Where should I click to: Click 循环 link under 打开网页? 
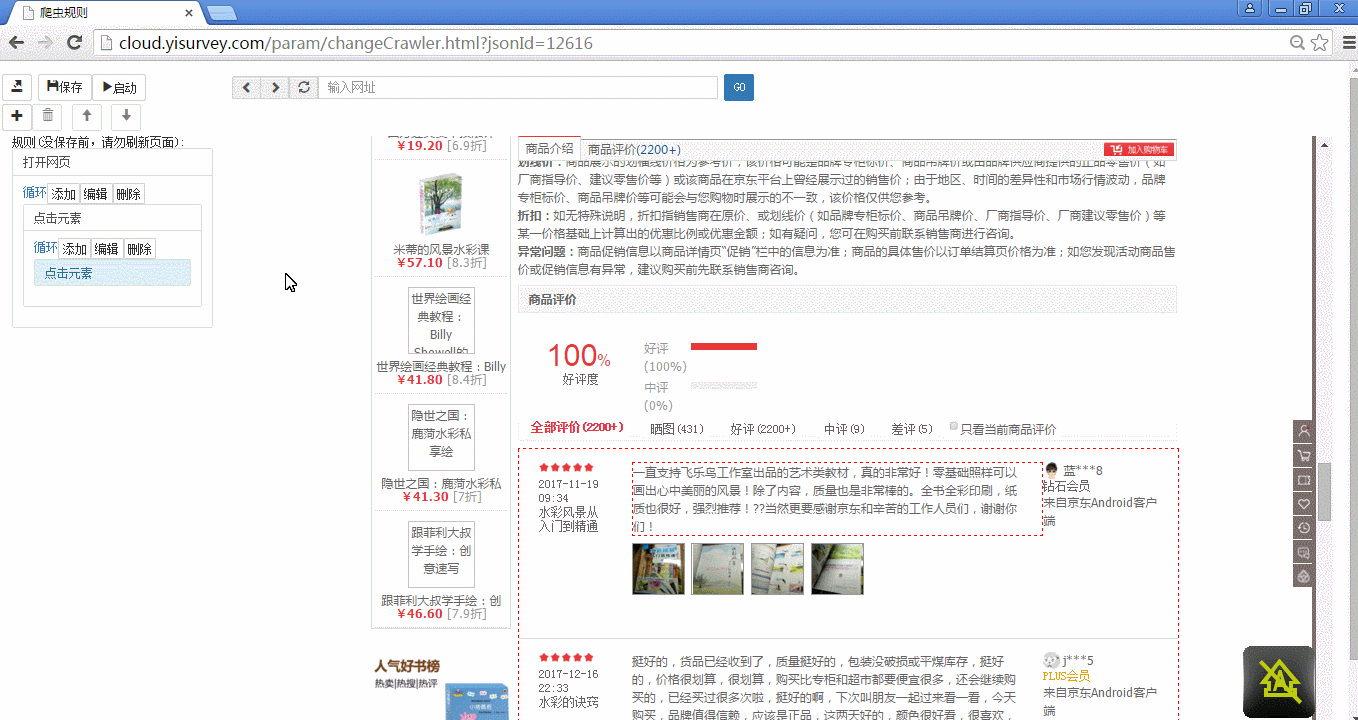pyautogui.click(x=35, y=193)
